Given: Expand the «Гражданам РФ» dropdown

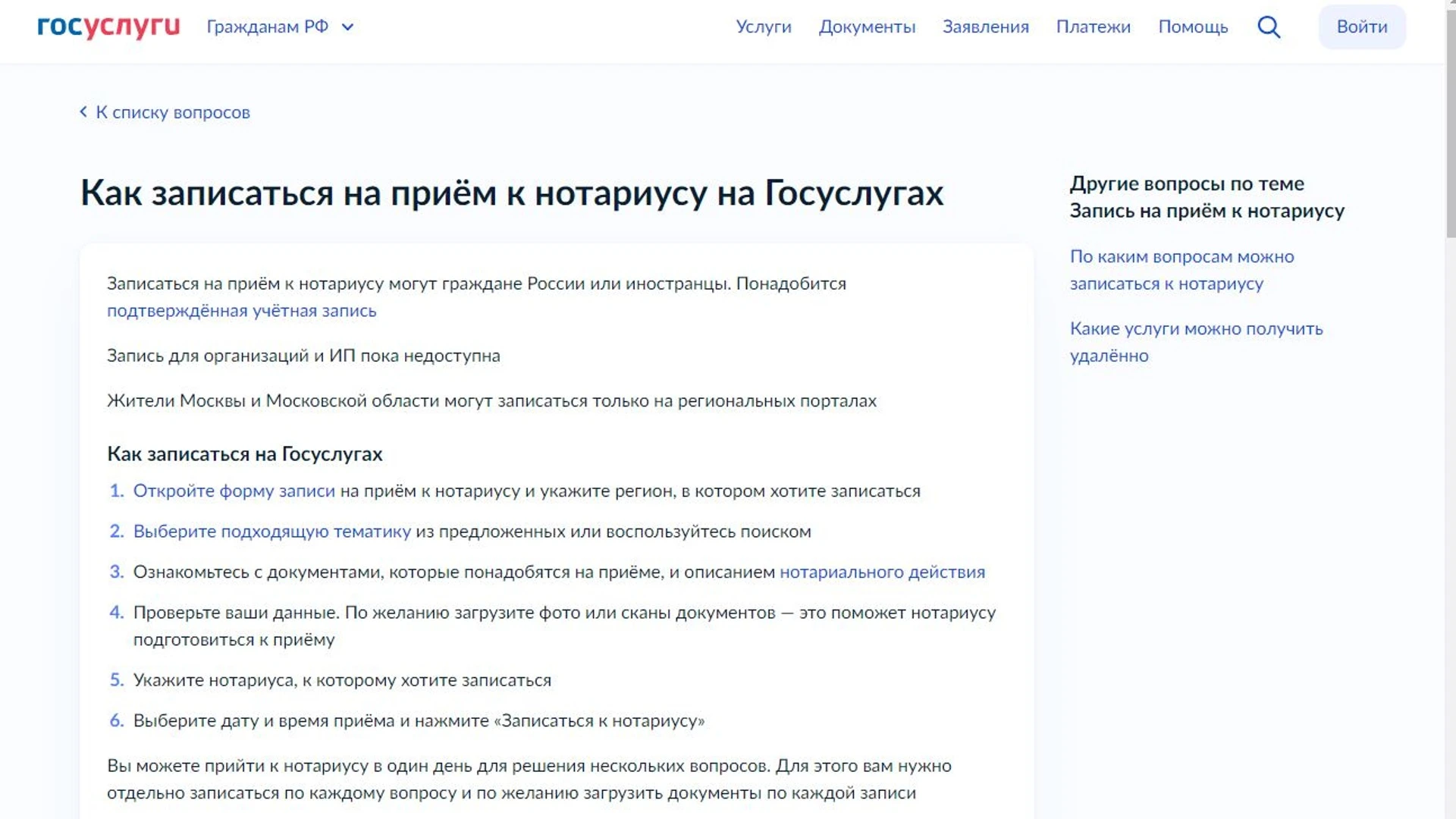Looking at the screenshot, I should click(x=280, y=27).
